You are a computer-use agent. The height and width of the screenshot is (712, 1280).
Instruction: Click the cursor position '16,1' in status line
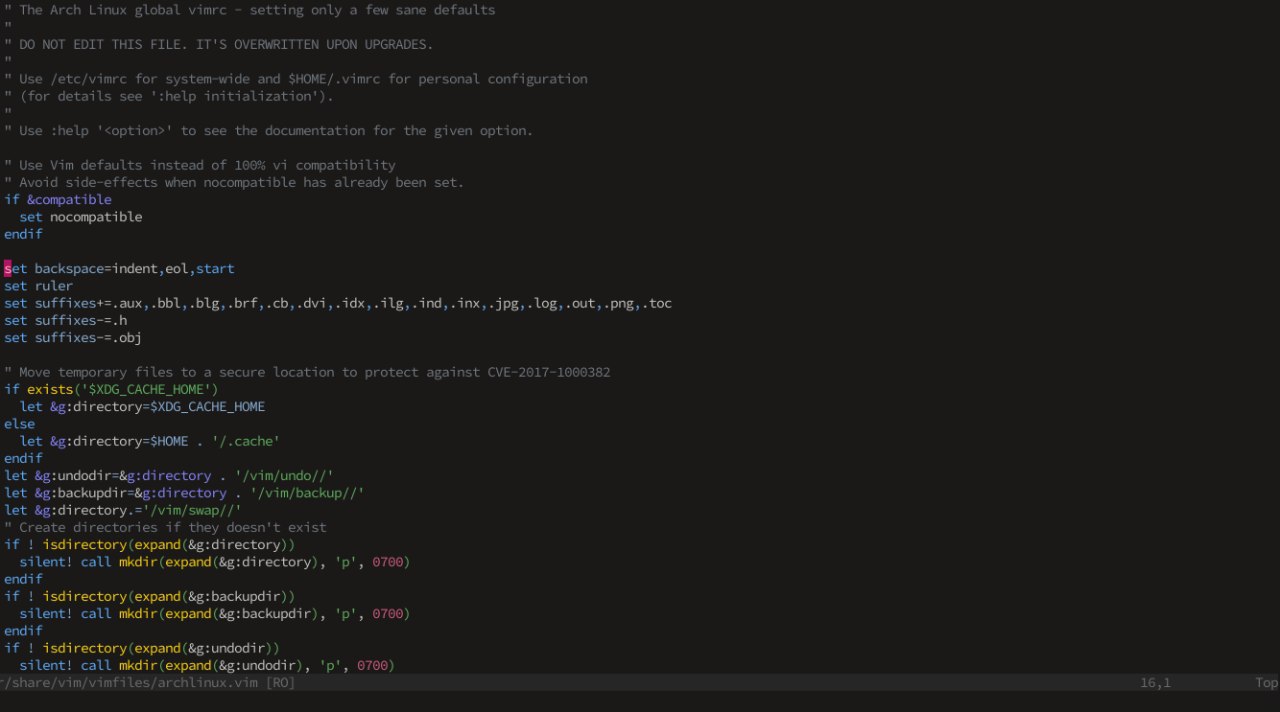point(1156,683)
